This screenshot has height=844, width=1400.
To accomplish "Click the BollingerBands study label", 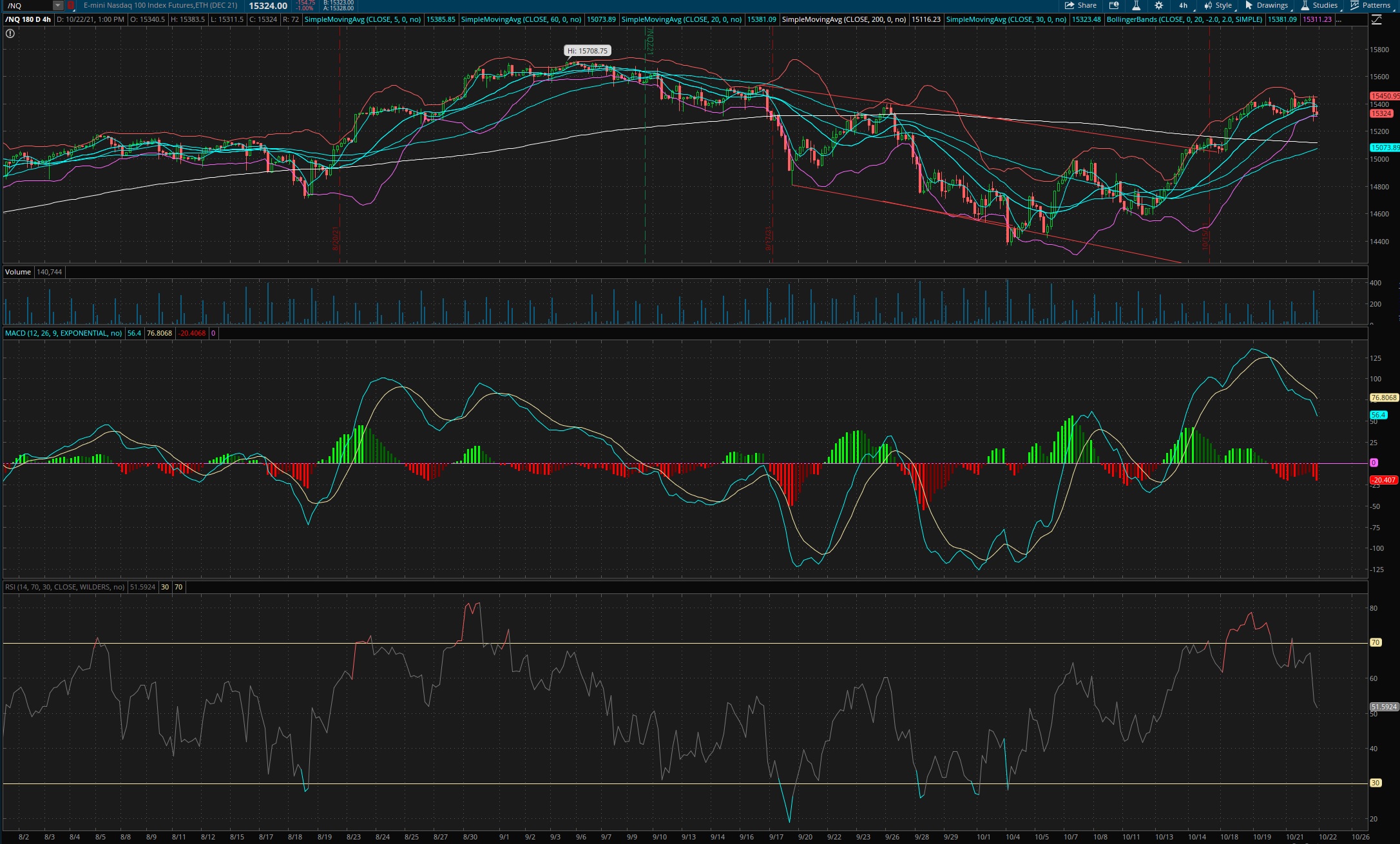I will pyautogui.click(x=1184, y=19).
